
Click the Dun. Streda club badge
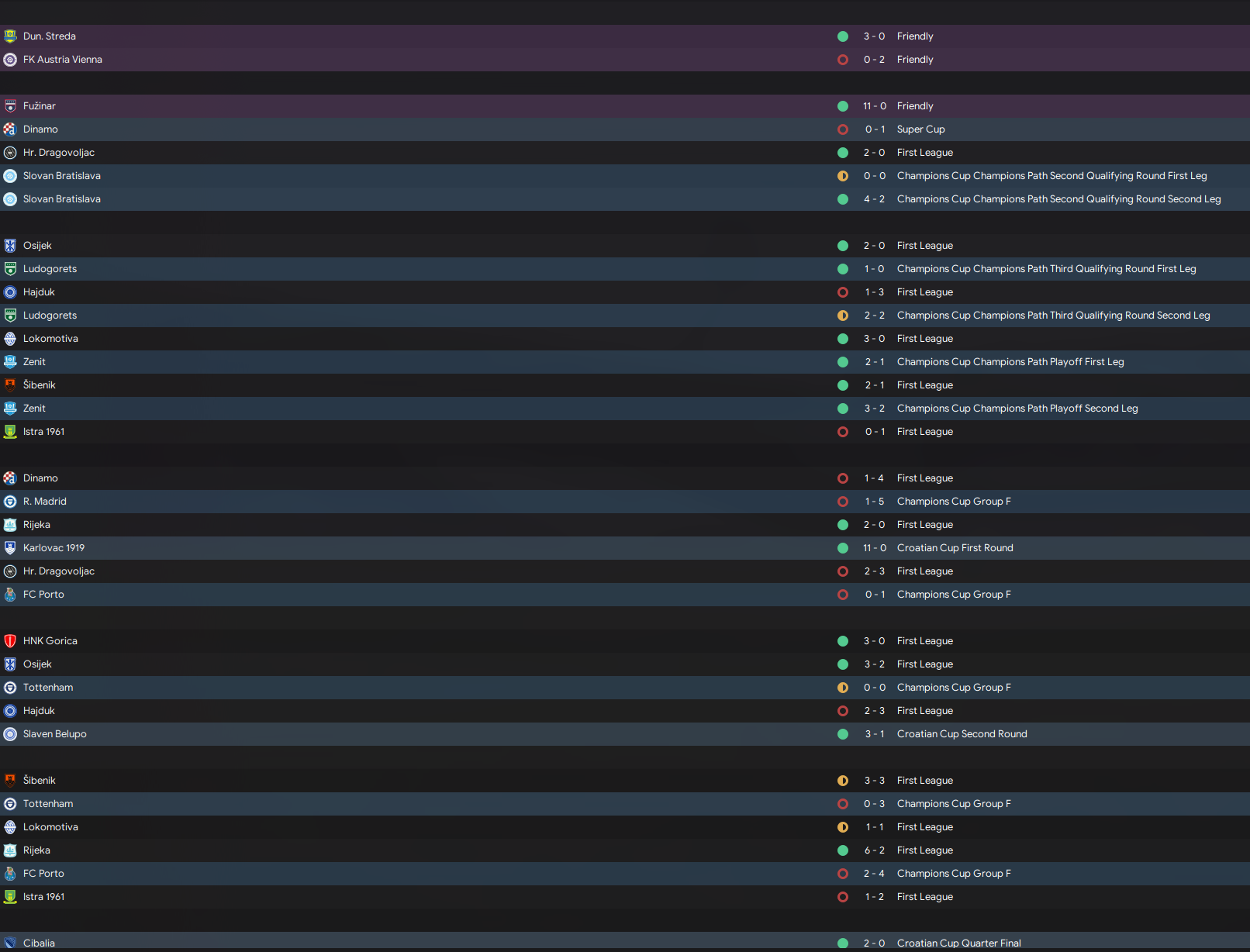click(x=10, y=36)
